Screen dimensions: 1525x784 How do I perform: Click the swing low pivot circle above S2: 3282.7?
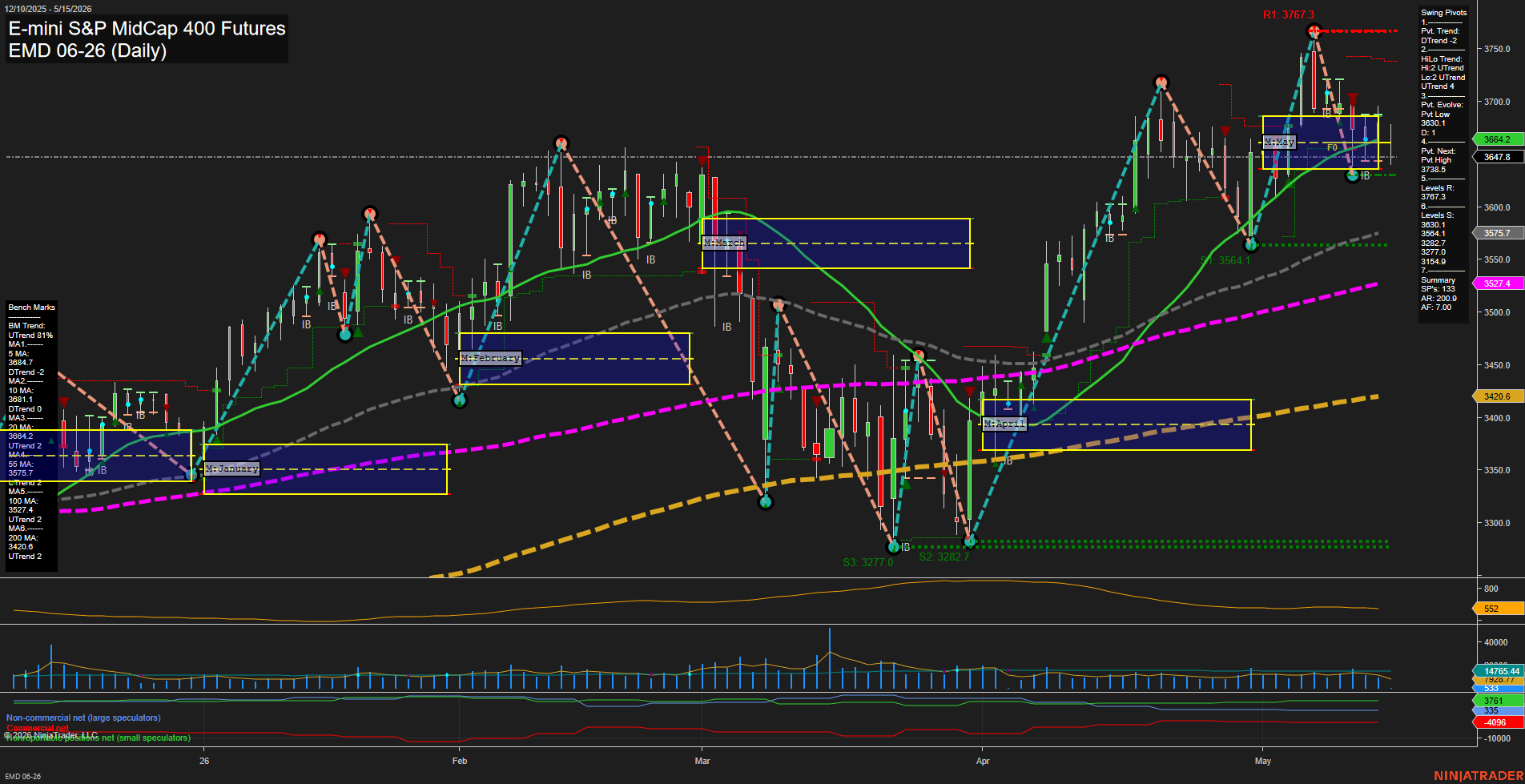970,542
